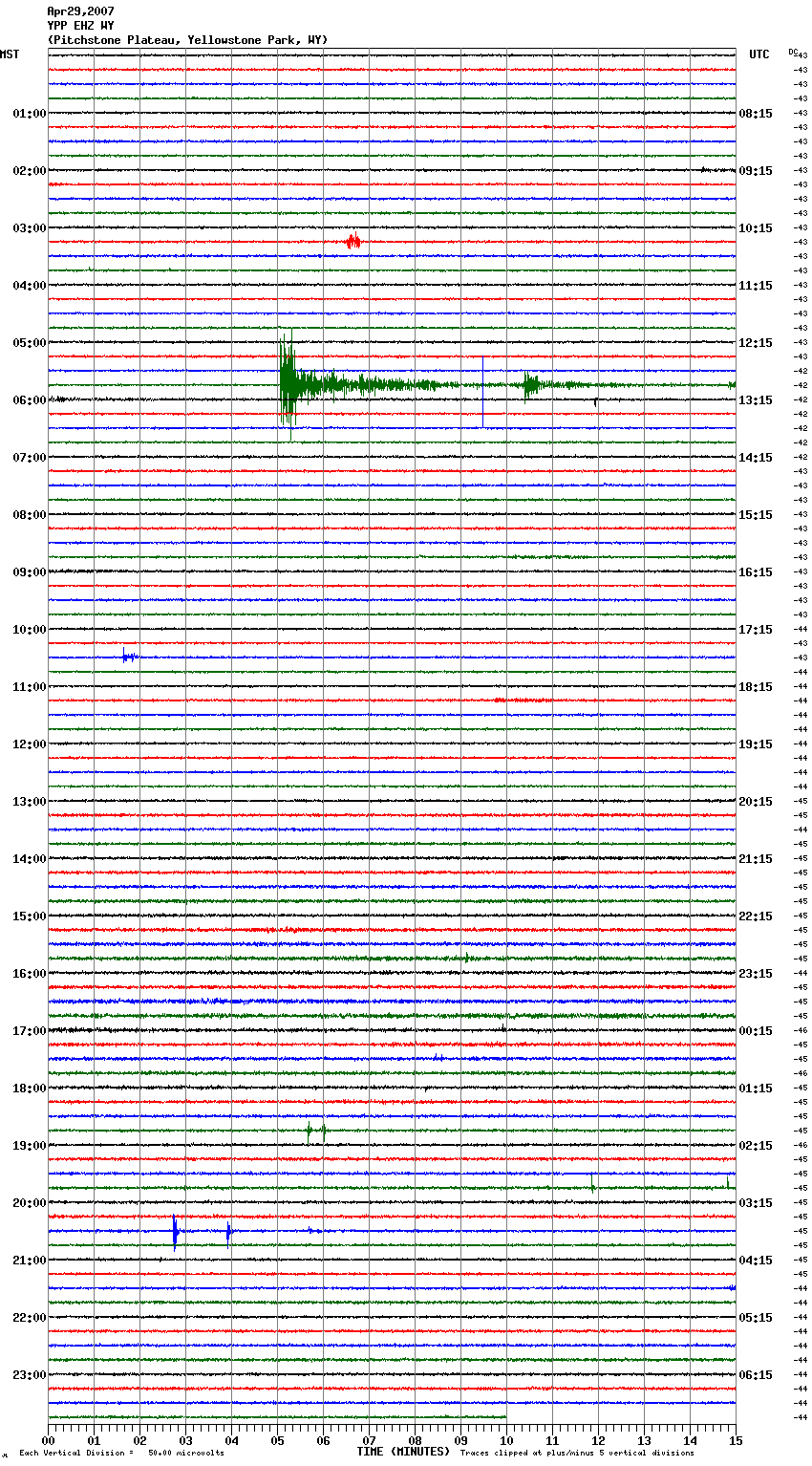The image size is (812, 1466).
Task: Click minute tick 03 on bottom axis
Action: tap(185, 1440)
